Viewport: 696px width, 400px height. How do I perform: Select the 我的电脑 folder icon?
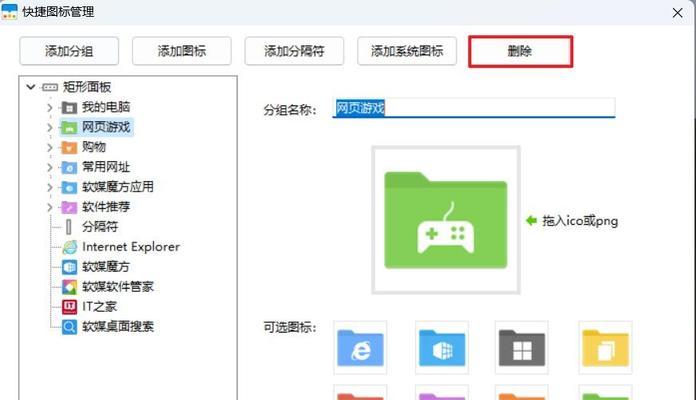(69, 107)
